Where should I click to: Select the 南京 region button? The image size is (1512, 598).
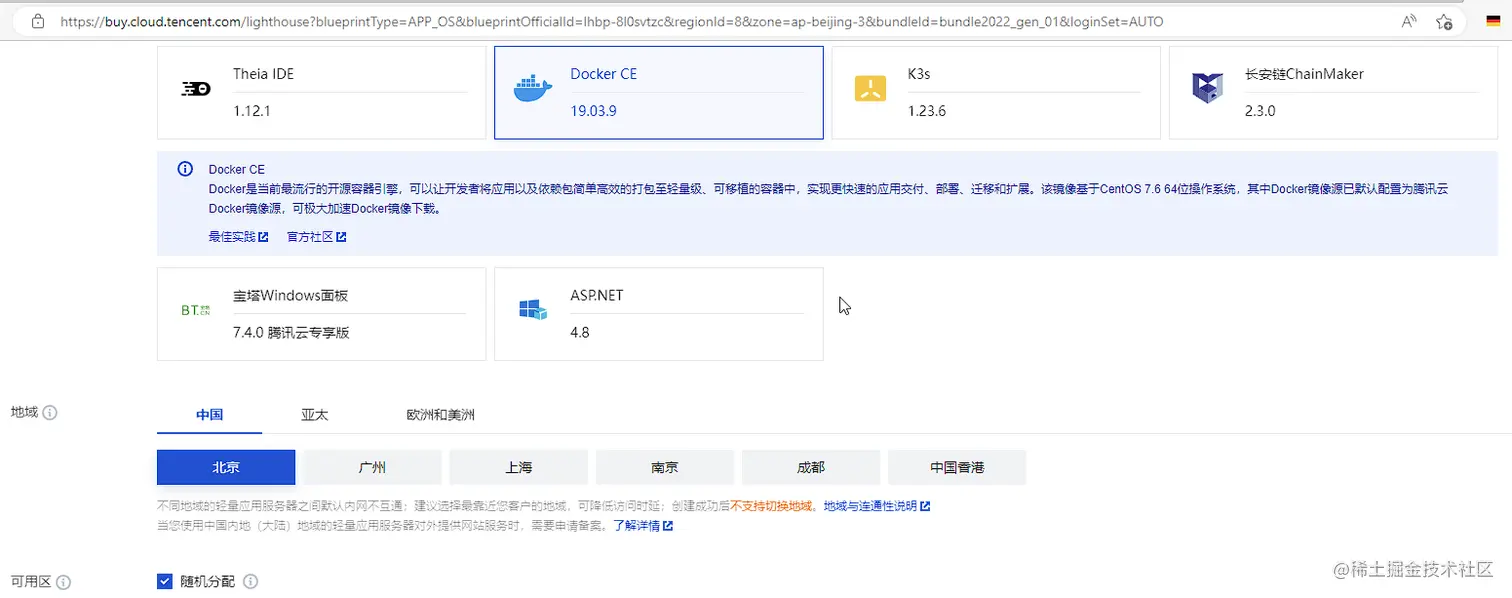(x=665, y=467)
